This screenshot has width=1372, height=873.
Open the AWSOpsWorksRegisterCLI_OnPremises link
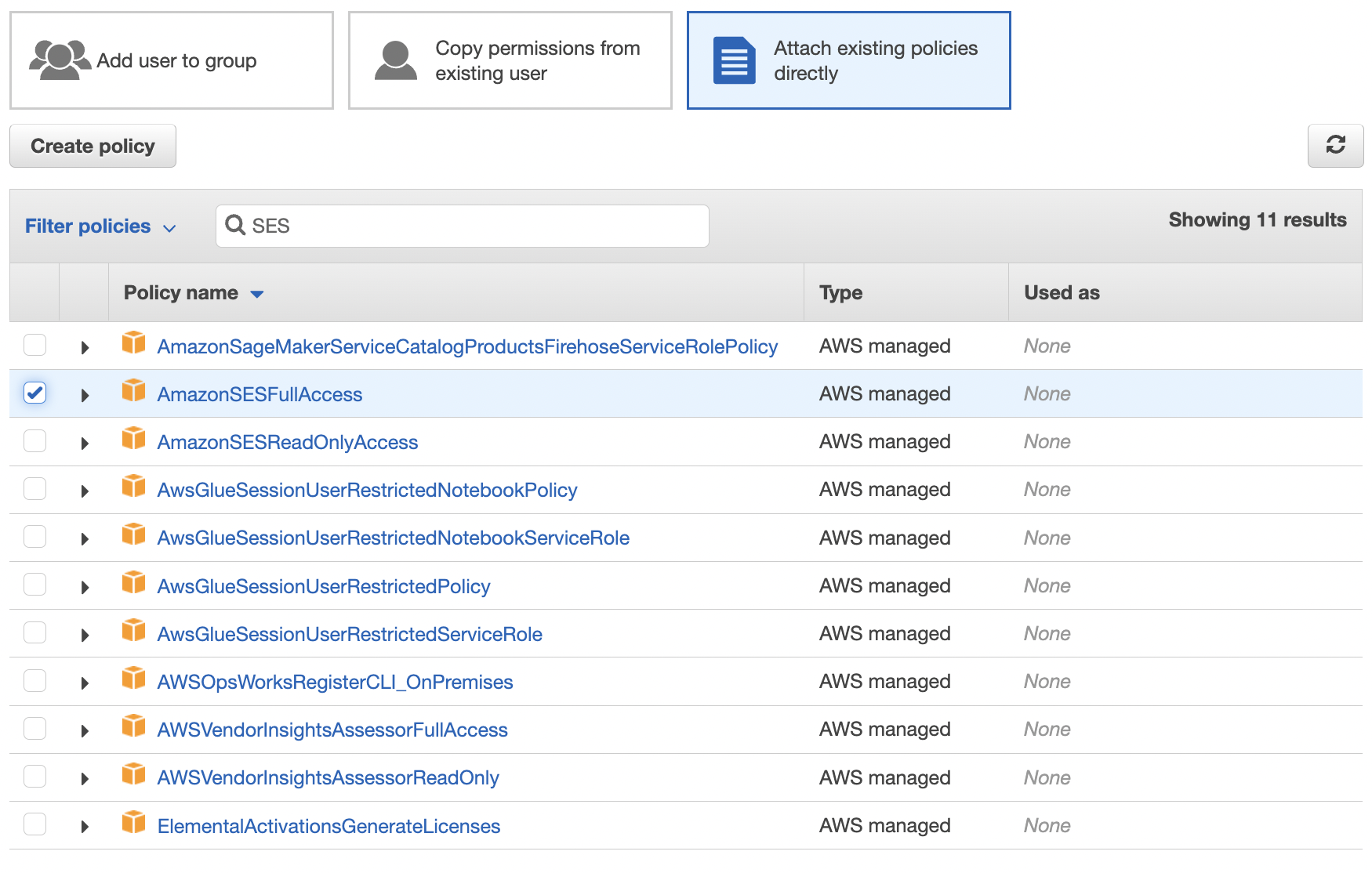(x=335, y=682)
